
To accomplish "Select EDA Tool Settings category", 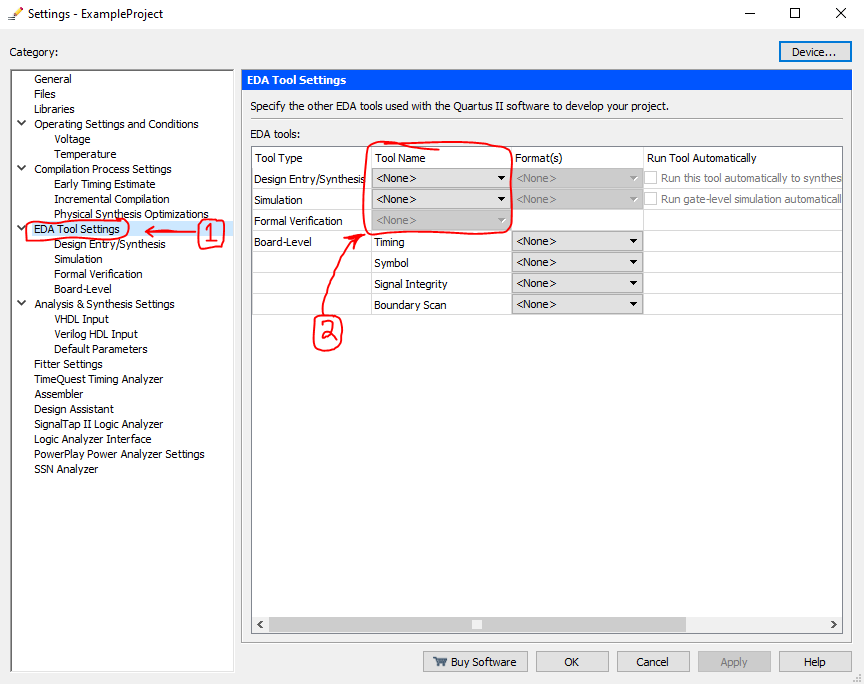I will (x=77, y=229).
